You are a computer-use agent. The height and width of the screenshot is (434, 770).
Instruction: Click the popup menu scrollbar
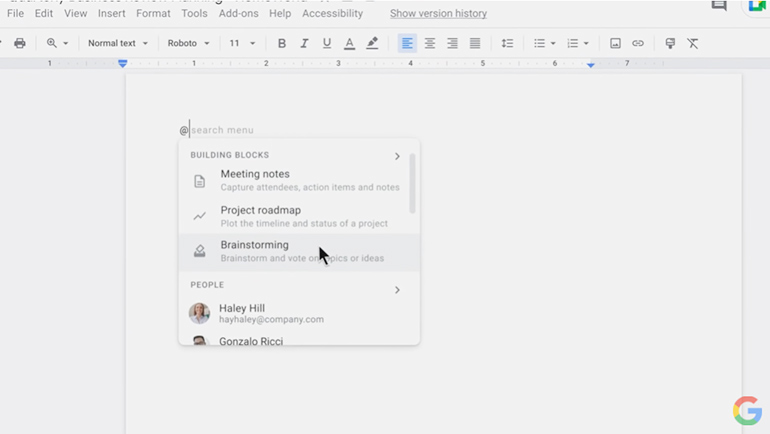coord(412,184)
